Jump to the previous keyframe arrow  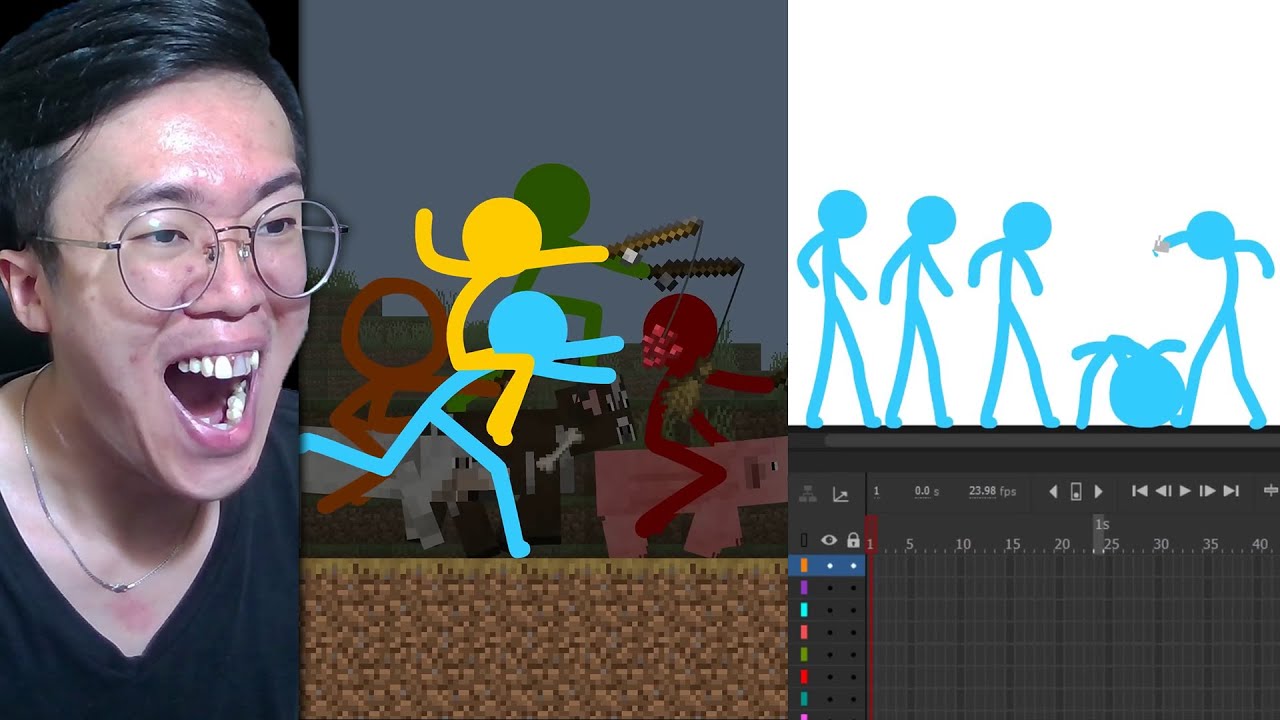point(1053,491)
